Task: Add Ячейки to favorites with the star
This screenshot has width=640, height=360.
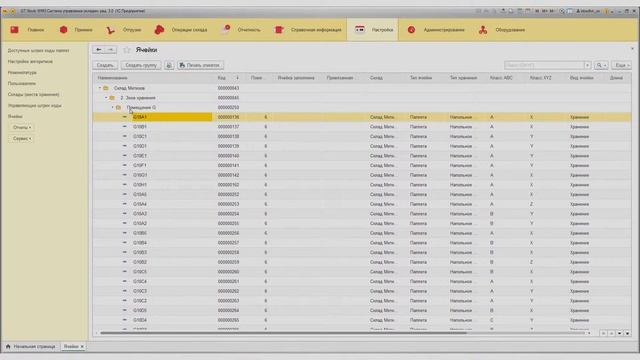Action: (x=127, y=50)
